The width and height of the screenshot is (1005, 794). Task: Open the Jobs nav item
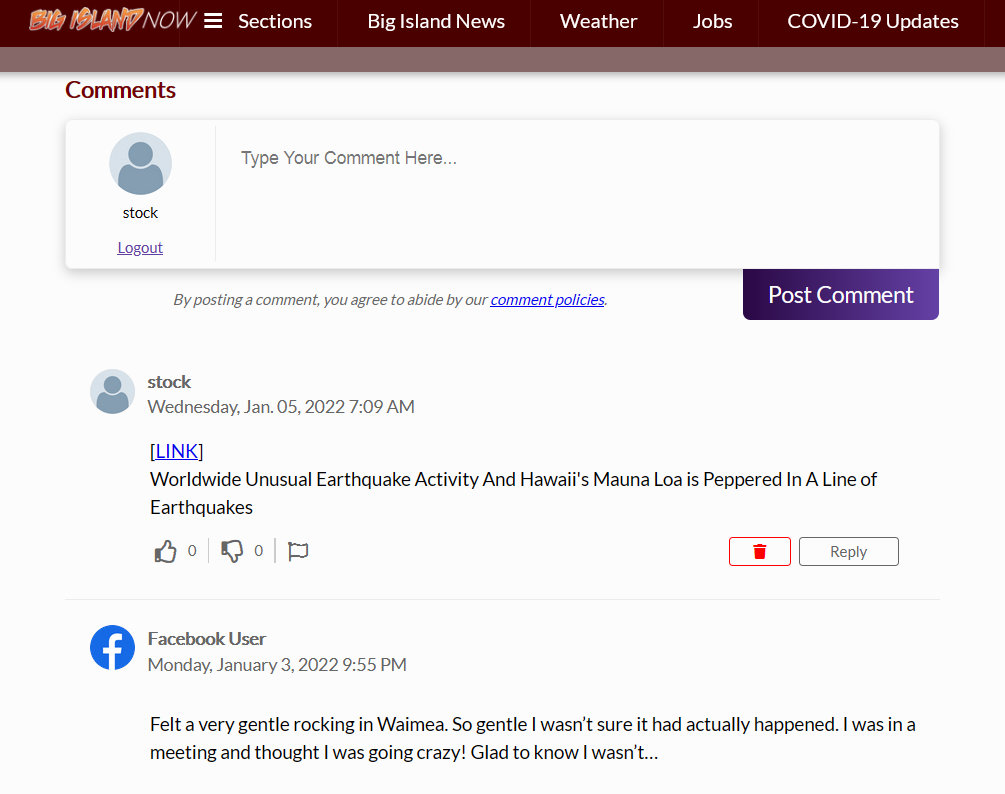click(x=712, y=21)
